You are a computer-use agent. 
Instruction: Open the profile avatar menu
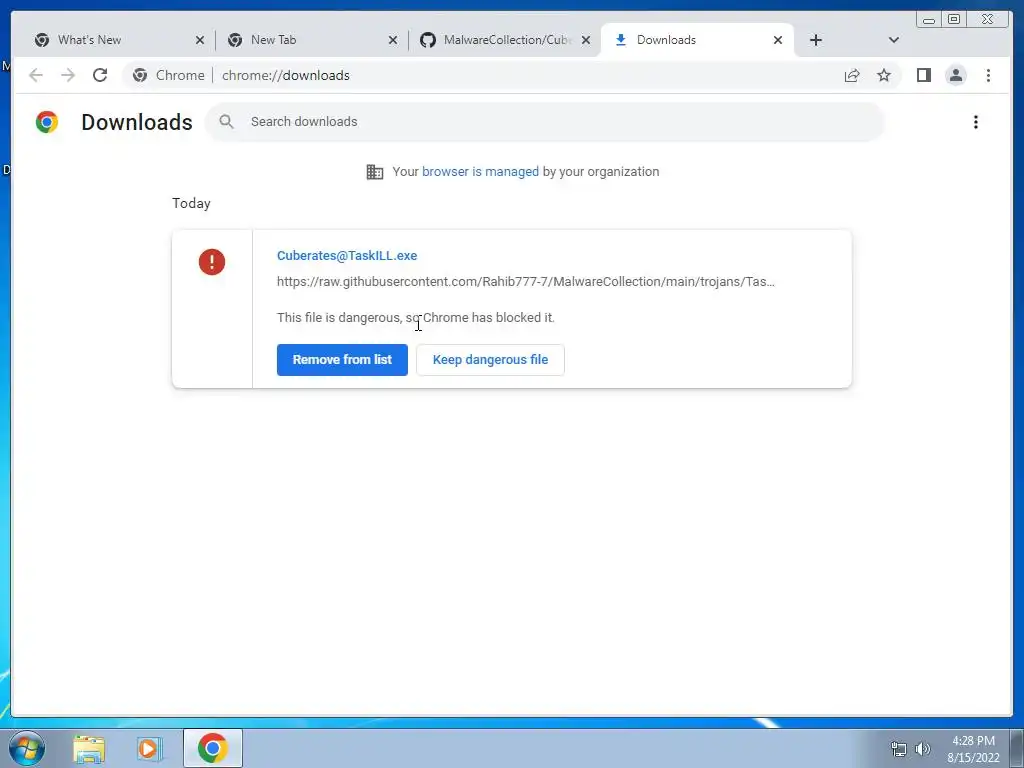point(955,76)
